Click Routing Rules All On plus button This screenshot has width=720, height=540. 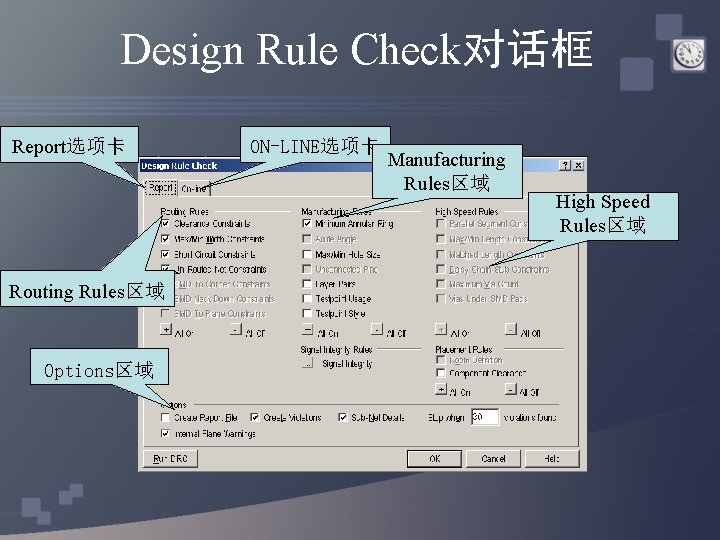(166, 329)
